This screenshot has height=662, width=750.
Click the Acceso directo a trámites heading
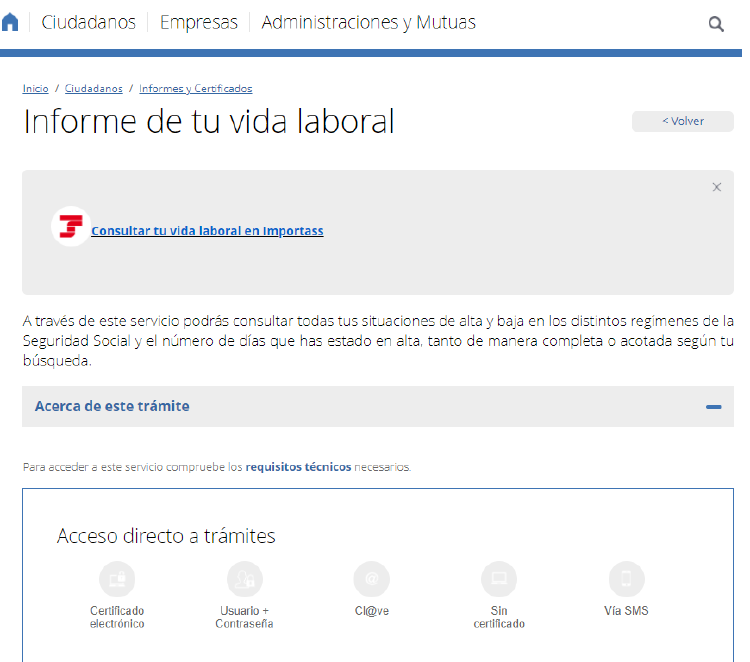pyautogui.click(x=166, y=536)
